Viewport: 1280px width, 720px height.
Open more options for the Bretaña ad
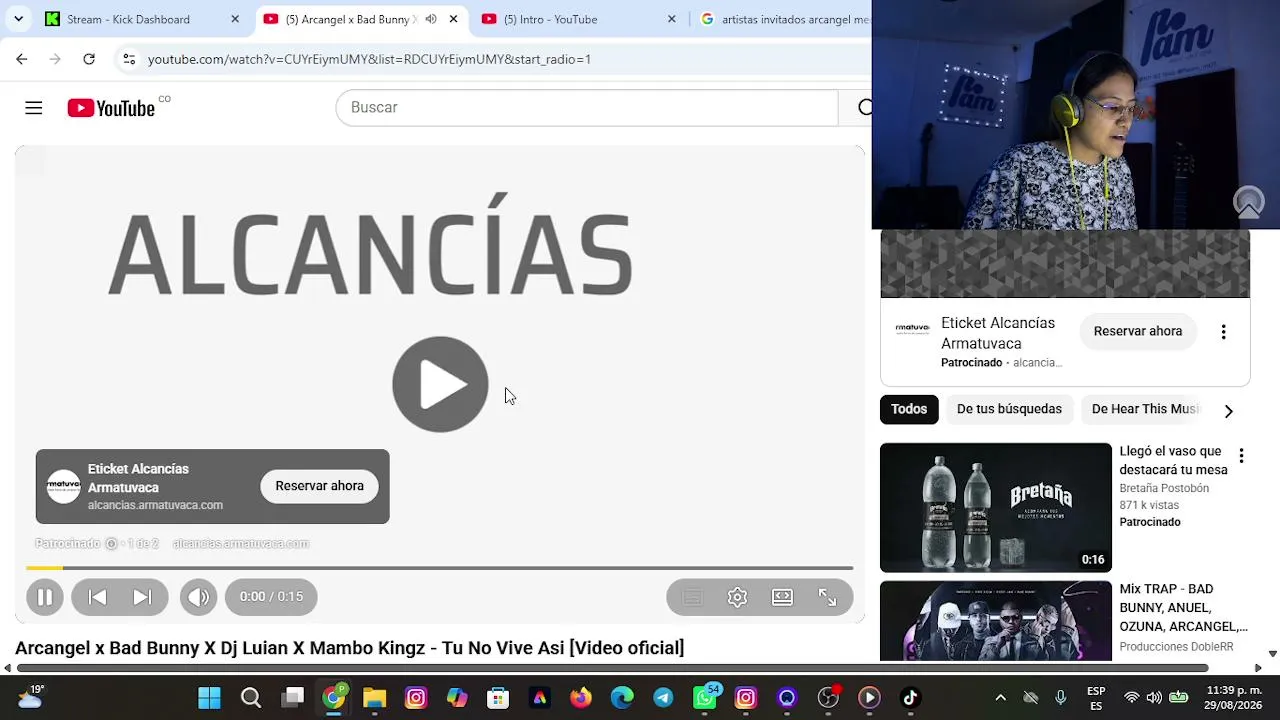(1241, 456)
